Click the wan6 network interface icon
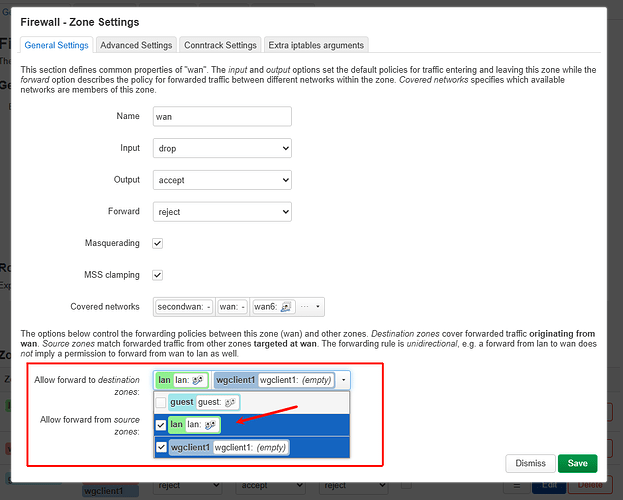Viewport: 623px width, 500px height. coord(286,307)
